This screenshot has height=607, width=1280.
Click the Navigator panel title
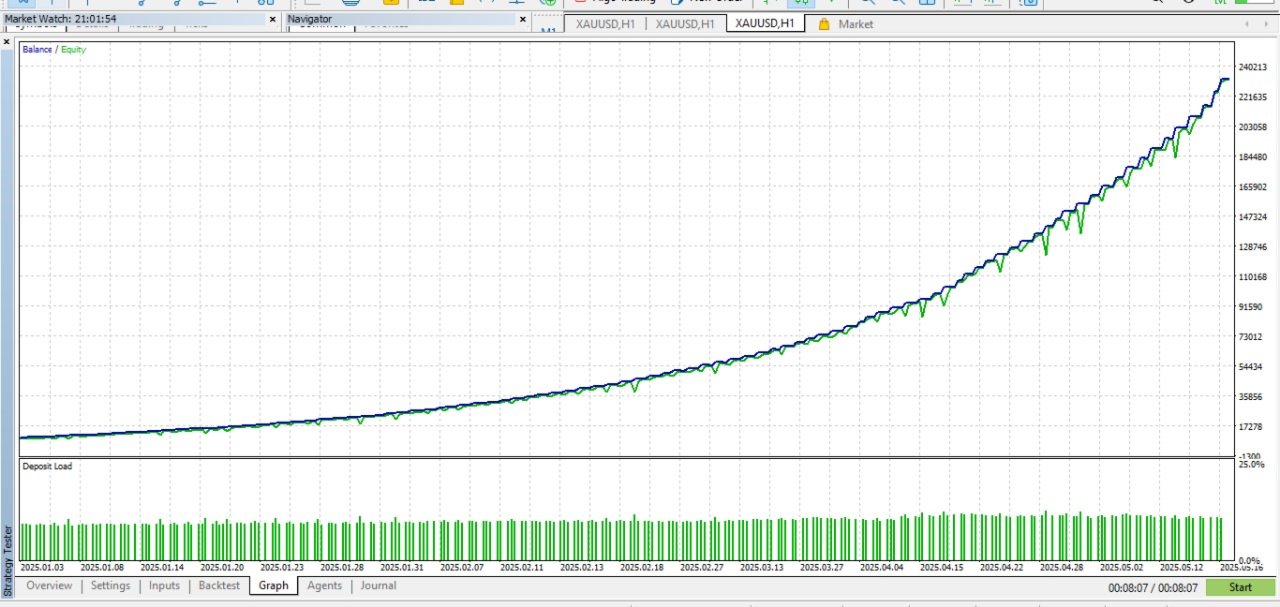tap(310, 19)
